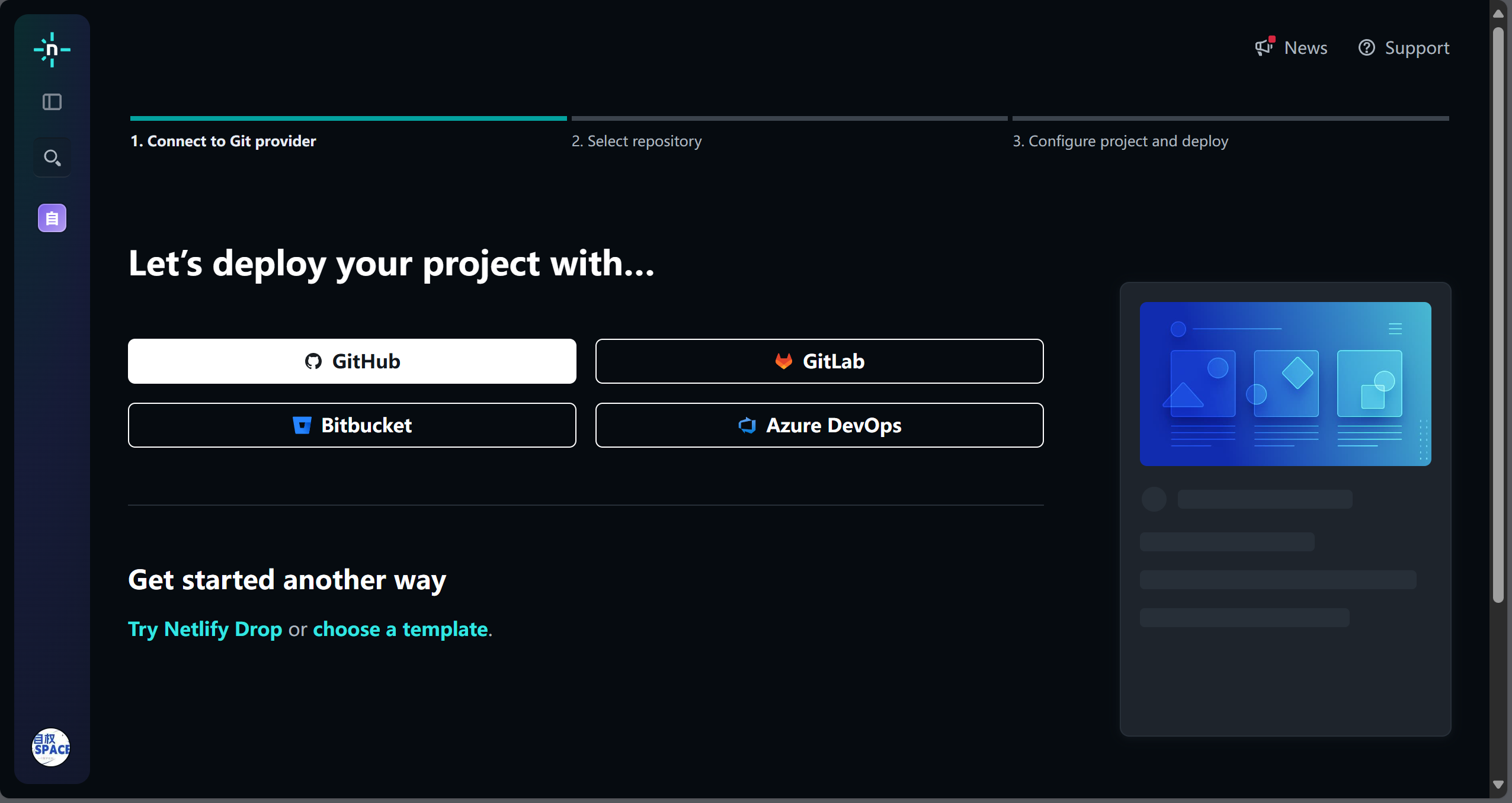Connect with Azure DevOps
The image size is (1512, 803).
(x=819, y=425)
